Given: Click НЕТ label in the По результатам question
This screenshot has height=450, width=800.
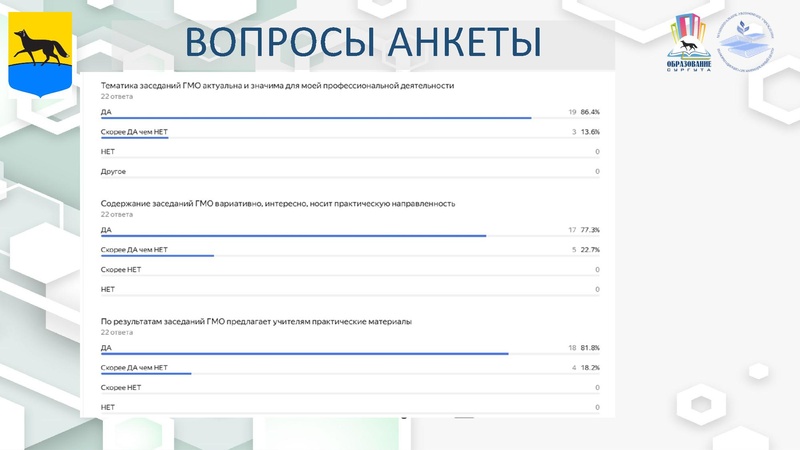Looking at the screenshot, I should coord(108,407).
